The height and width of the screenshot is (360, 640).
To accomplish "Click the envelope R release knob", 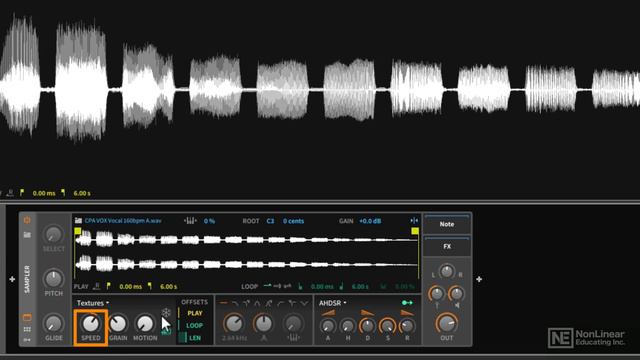I will pos(407,326).
